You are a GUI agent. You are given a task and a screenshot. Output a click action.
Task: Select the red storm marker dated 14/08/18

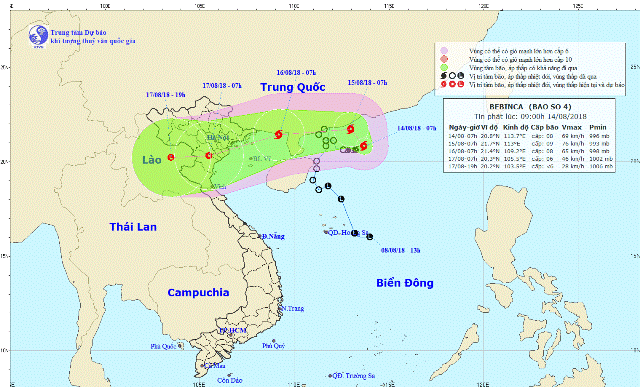363,145
